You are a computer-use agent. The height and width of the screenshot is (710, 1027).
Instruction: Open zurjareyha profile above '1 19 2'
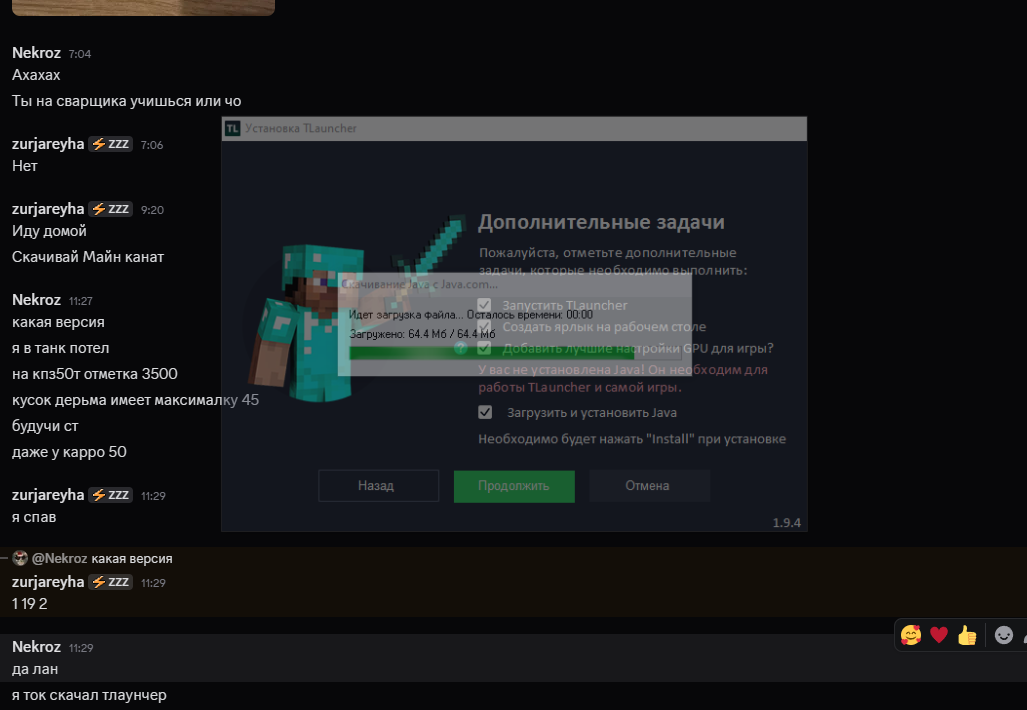(48, 582)
